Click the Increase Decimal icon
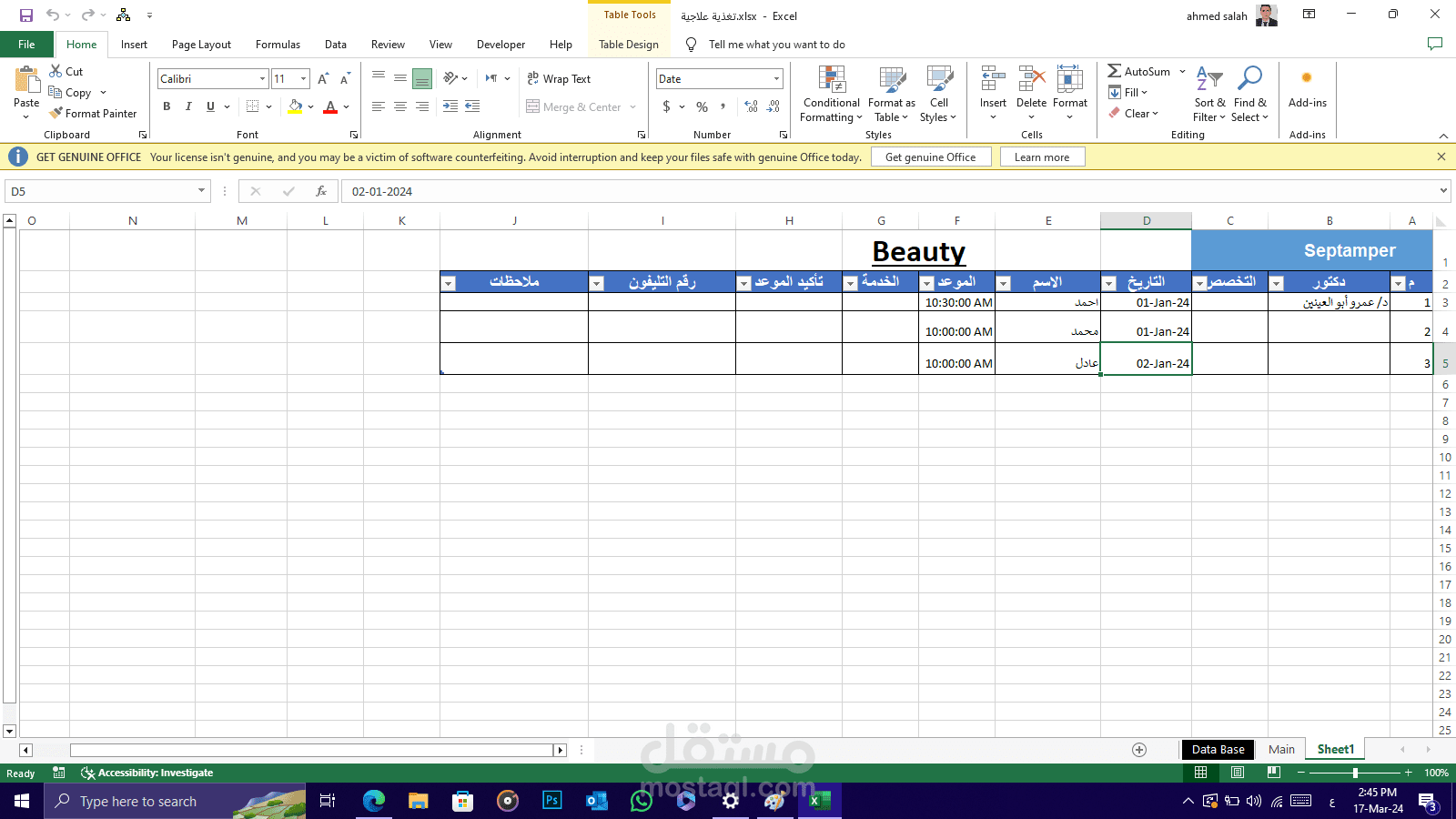 (x=751, y=106)
